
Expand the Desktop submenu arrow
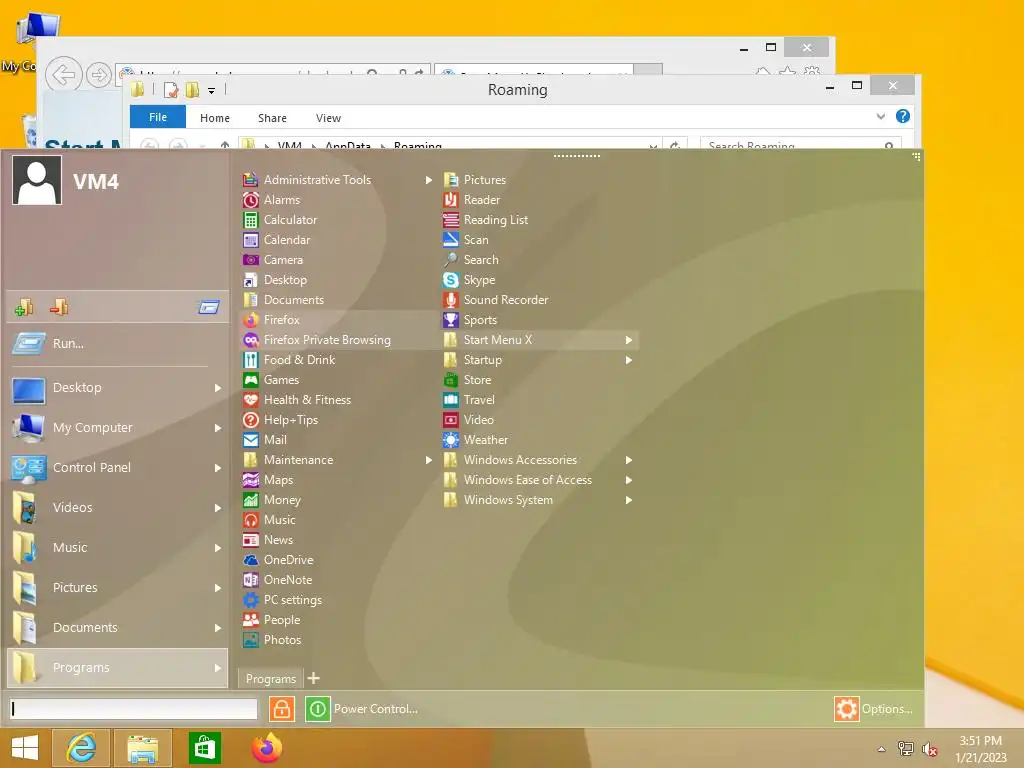(x=218, y=388)
